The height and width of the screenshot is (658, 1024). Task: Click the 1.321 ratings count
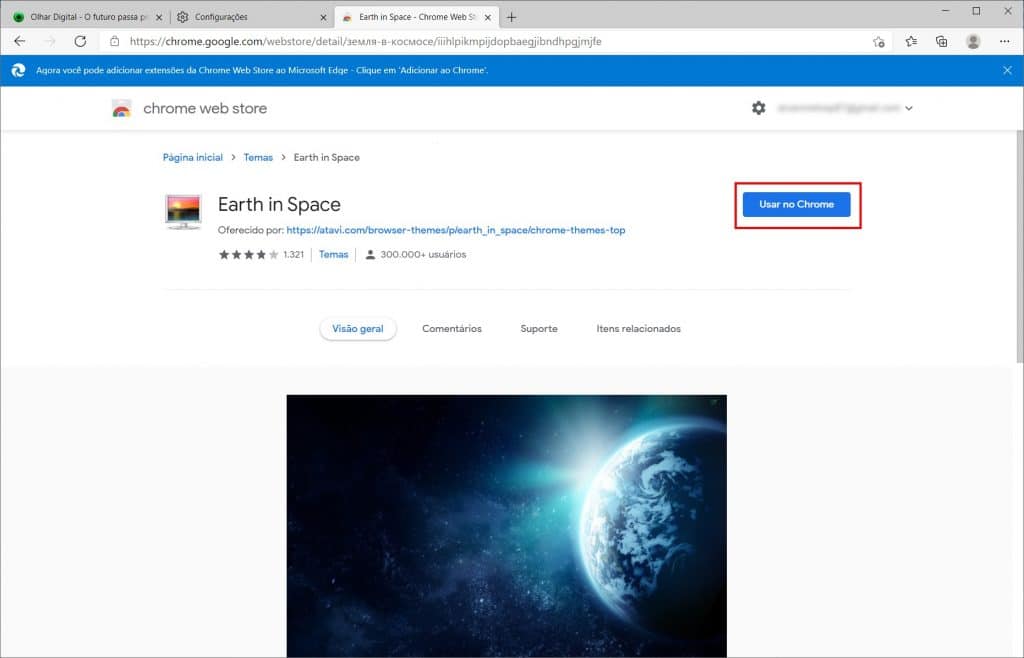coord(294,255)
